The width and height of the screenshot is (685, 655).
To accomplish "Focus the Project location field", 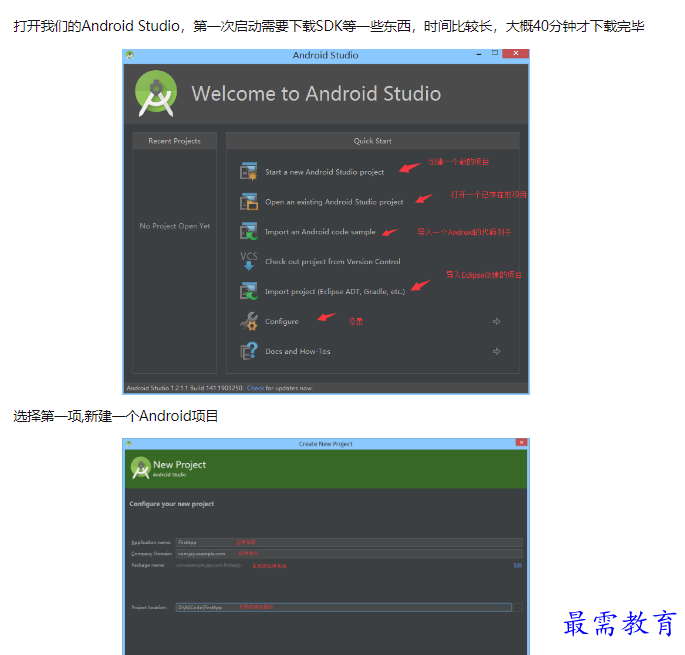I will pyautogui.click(x=343, y=607).
